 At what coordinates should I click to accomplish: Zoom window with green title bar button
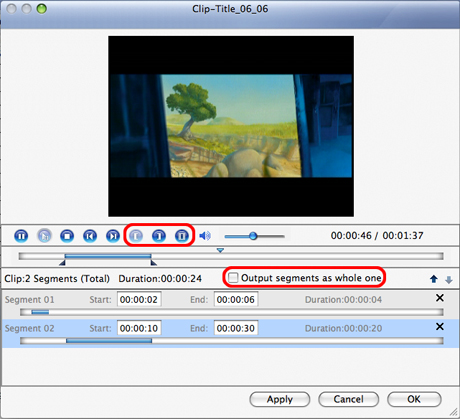42,9
